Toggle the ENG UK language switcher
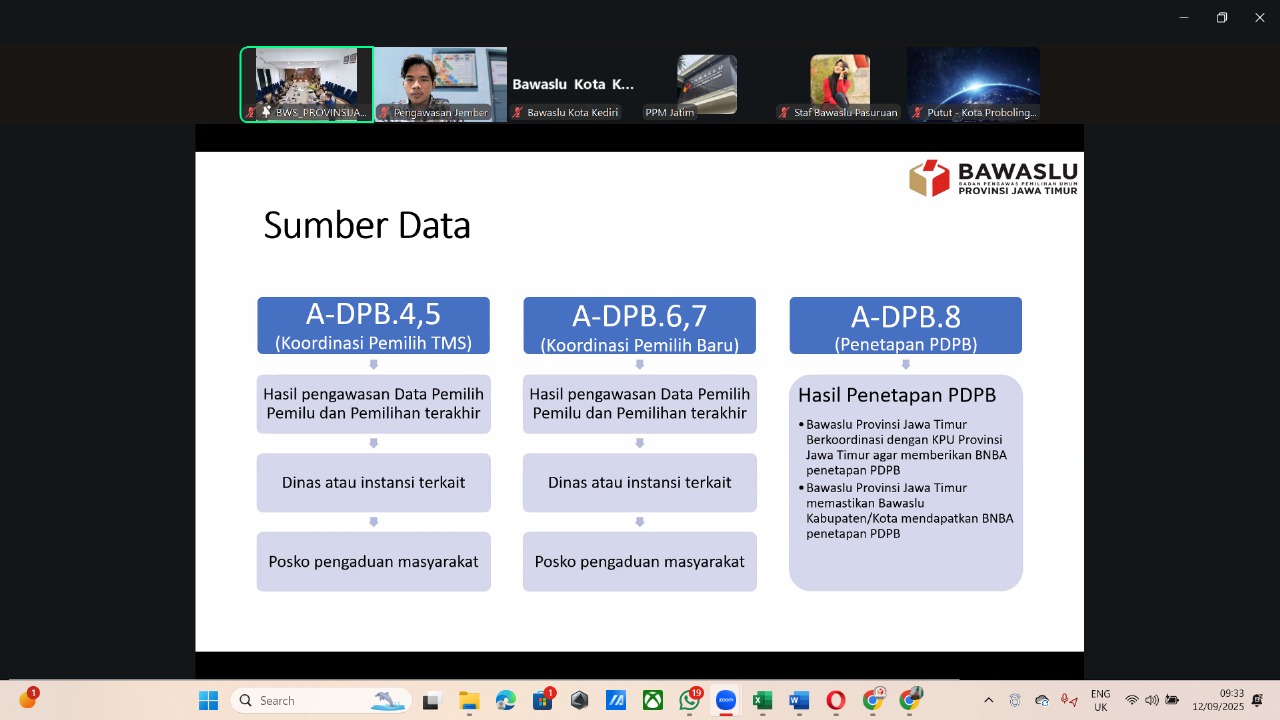1280x720 pixels. (x=1100, y=701)
